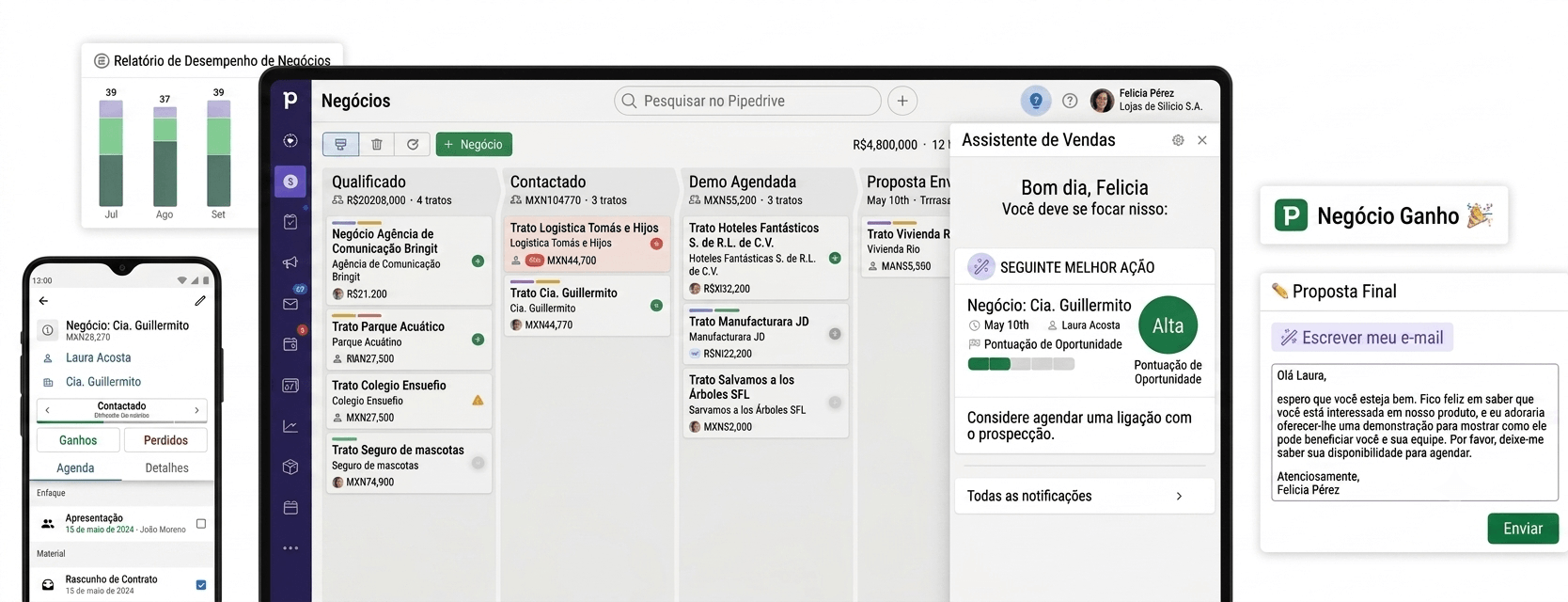
Task: Open Trato Manufacturara JD deal card
Action: (x=765, y=334)
